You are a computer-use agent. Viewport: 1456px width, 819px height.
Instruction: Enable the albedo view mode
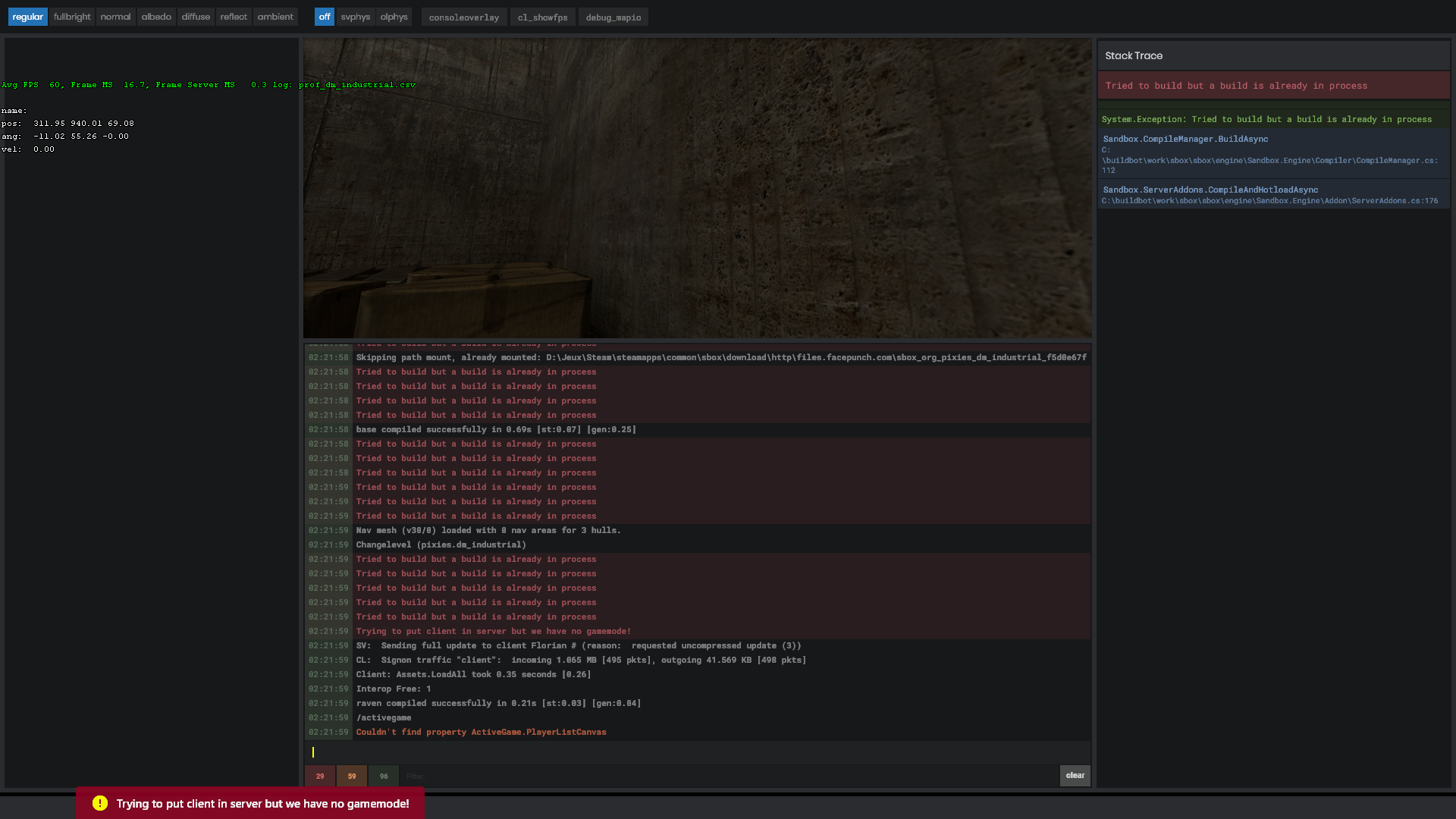[x=156, y=16]
